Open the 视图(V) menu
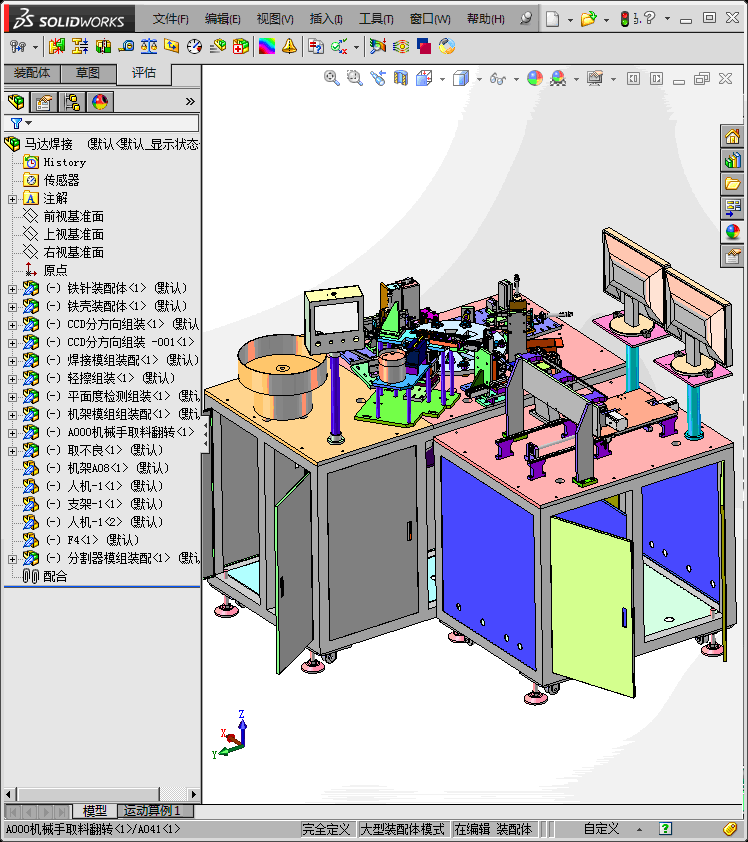Viewport: 748px width, 842px height. tap(275, 19)
